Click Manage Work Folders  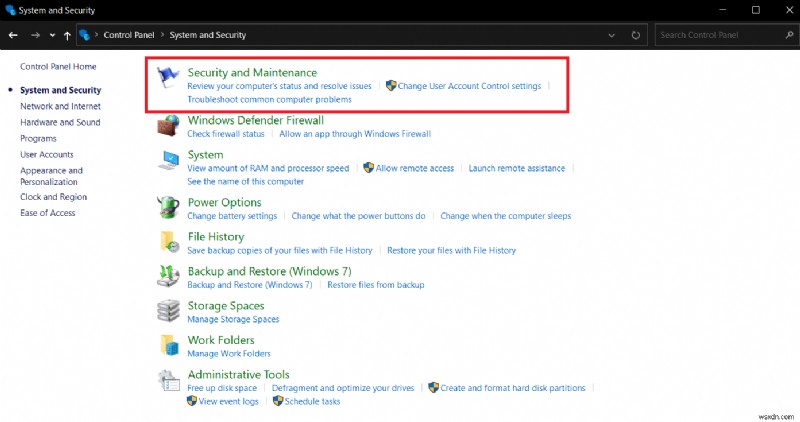pos(229,353)
